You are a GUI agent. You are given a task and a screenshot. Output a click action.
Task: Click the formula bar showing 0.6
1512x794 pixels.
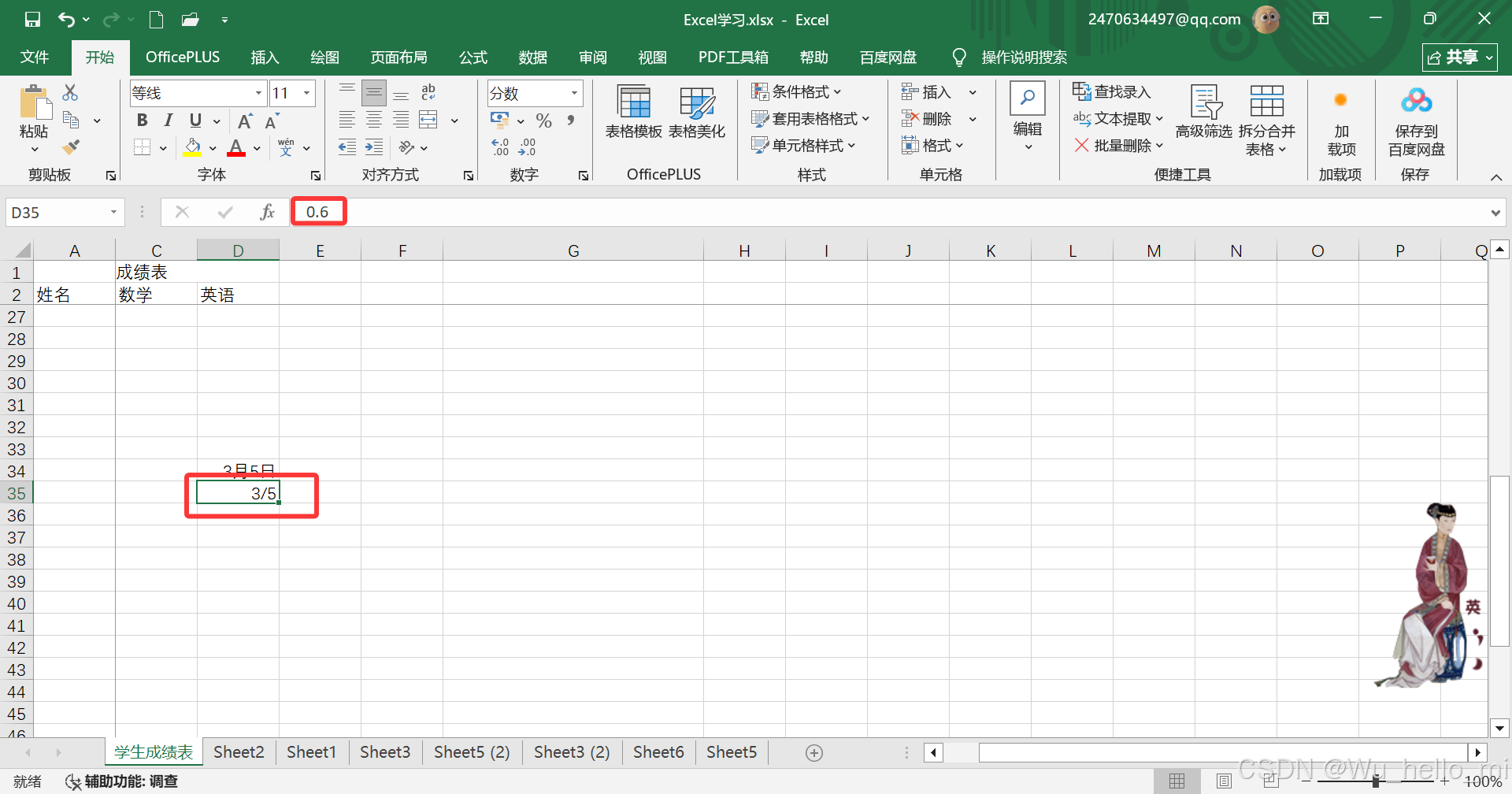[890, 212]
